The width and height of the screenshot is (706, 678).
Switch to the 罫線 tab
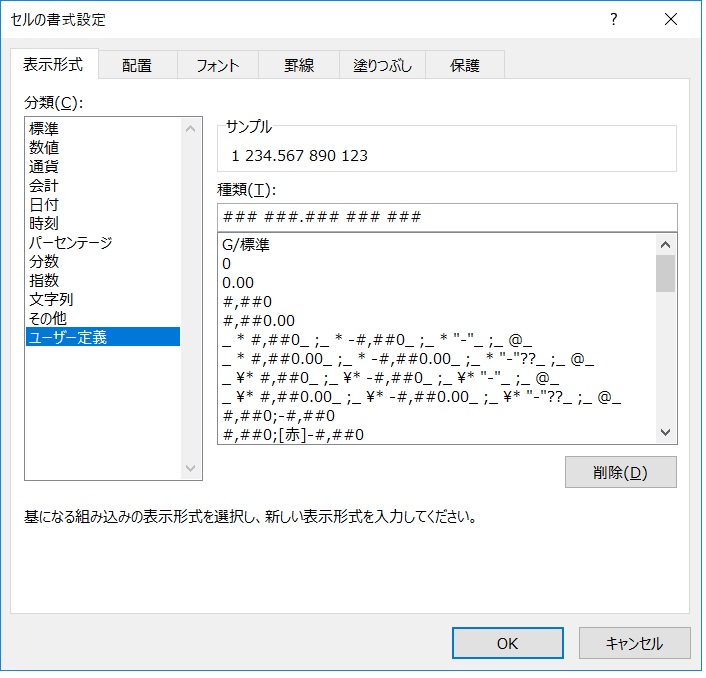coord(300,66)
